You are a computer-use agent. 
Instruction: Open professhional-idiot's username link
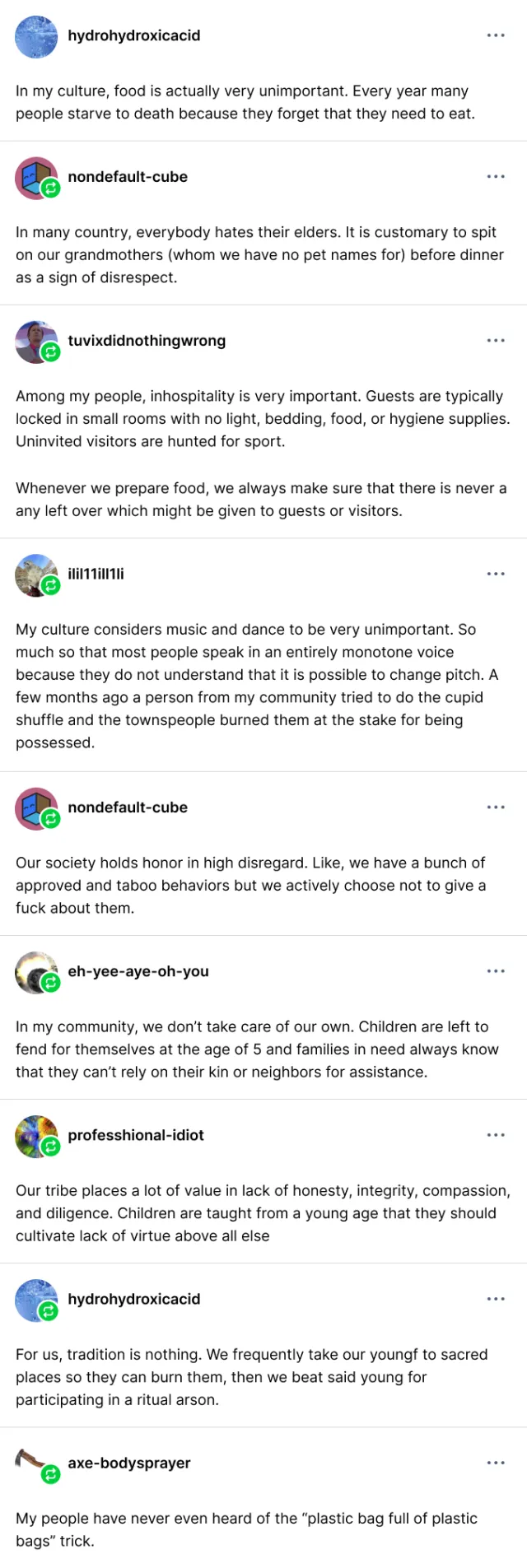click(136, 1135)
